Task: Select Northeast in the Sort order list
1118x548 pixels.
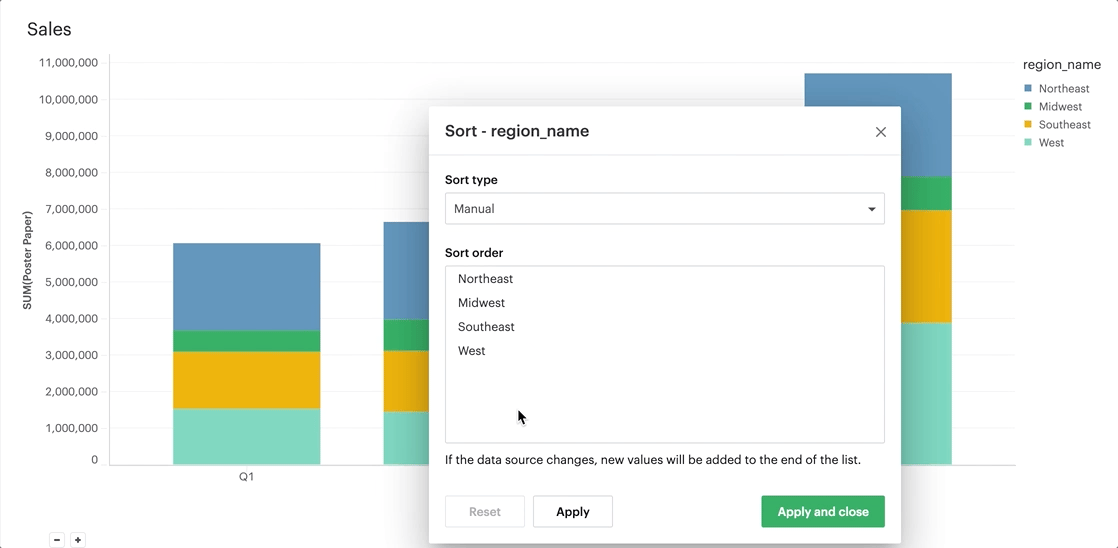Action: [x=486, y=279]
